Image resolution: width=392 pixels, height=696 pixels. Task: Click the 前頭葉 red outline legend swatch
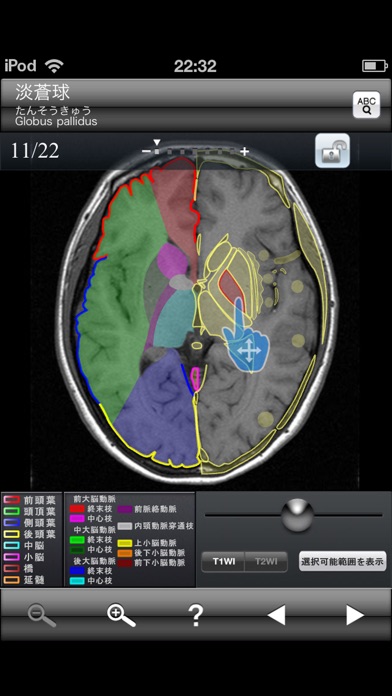(11, 499)
